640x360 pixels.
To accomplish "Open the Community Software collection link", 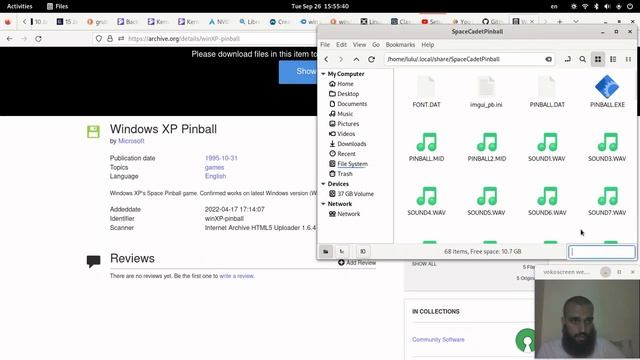I will [438, 340].
